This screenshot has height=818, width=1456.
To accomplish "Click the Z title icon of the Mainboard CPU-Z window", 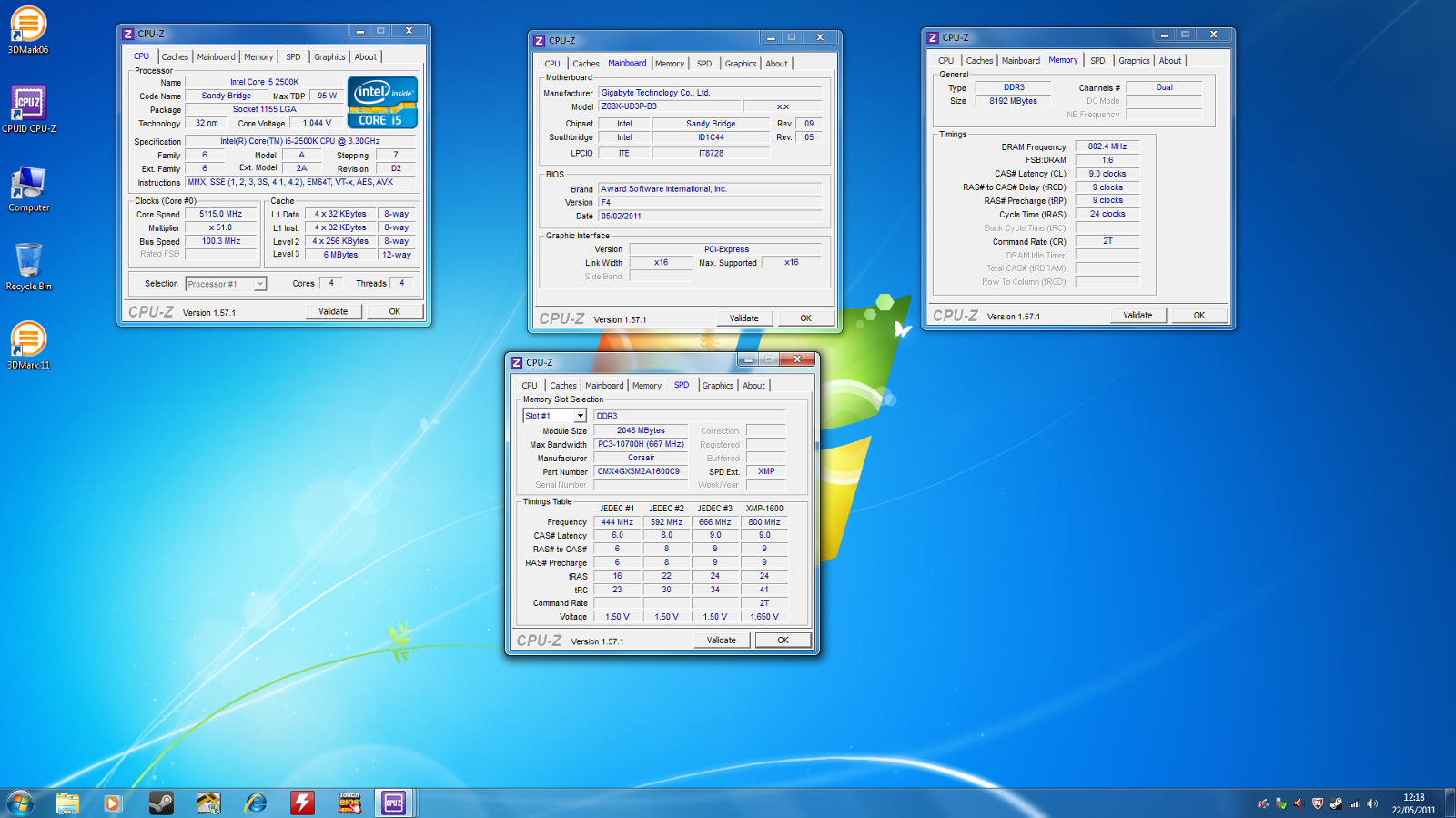I will click(x=539, y=41).
